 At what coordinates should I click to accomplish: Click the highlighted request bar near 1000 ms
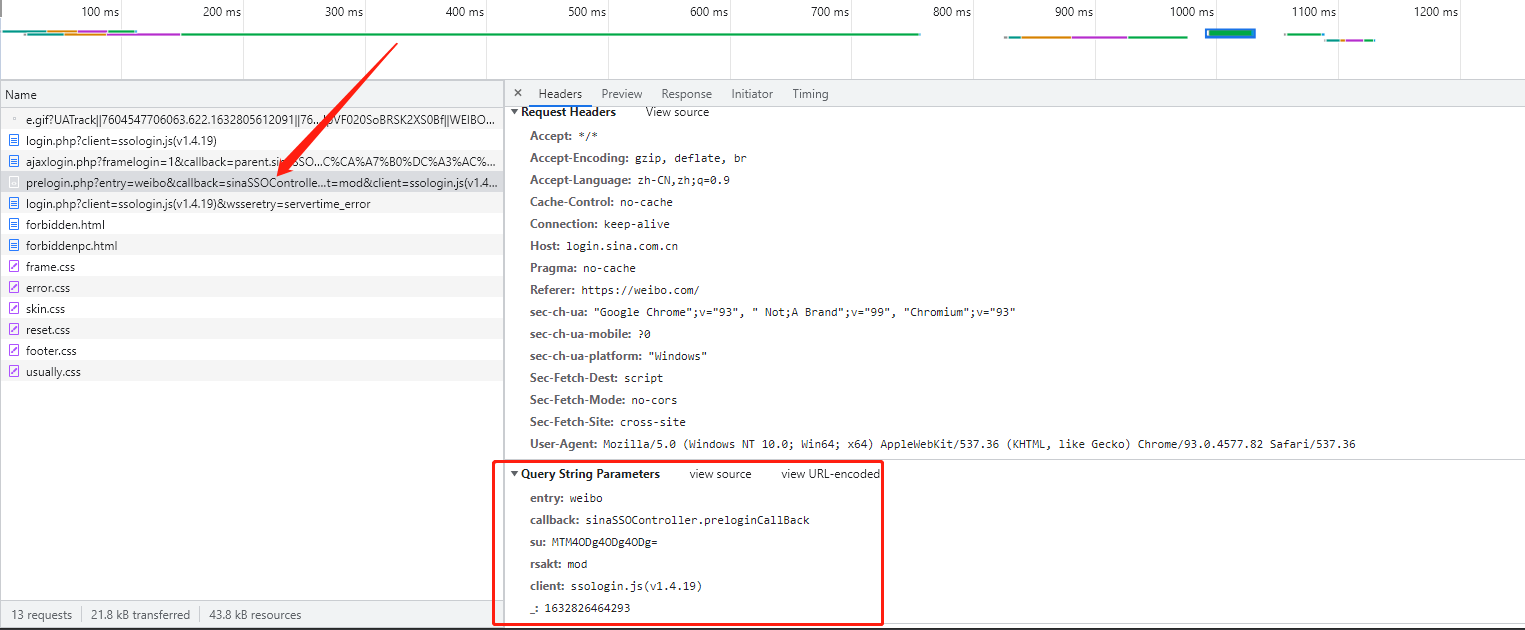pos(1230,33)
